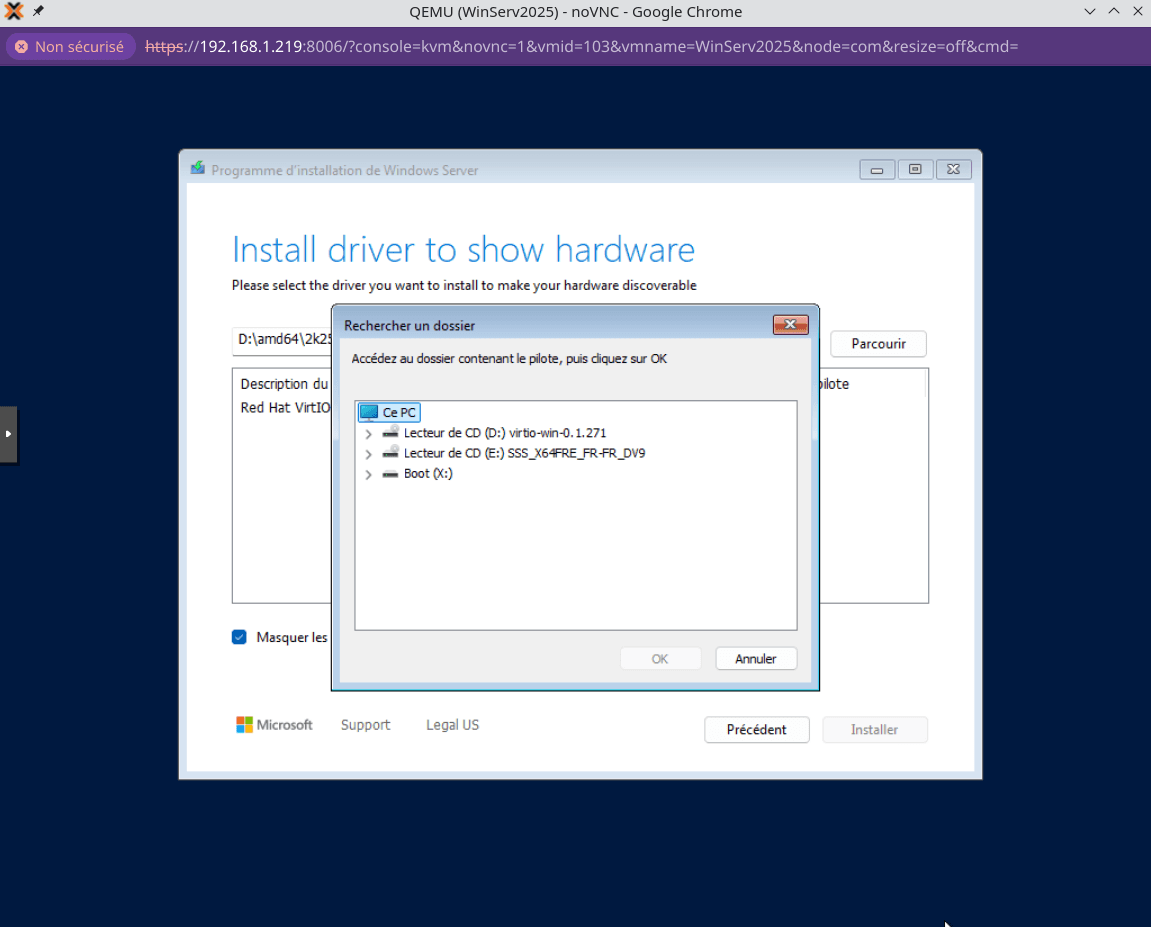Click the D: CD drive icon

click(x=391, y=432)
